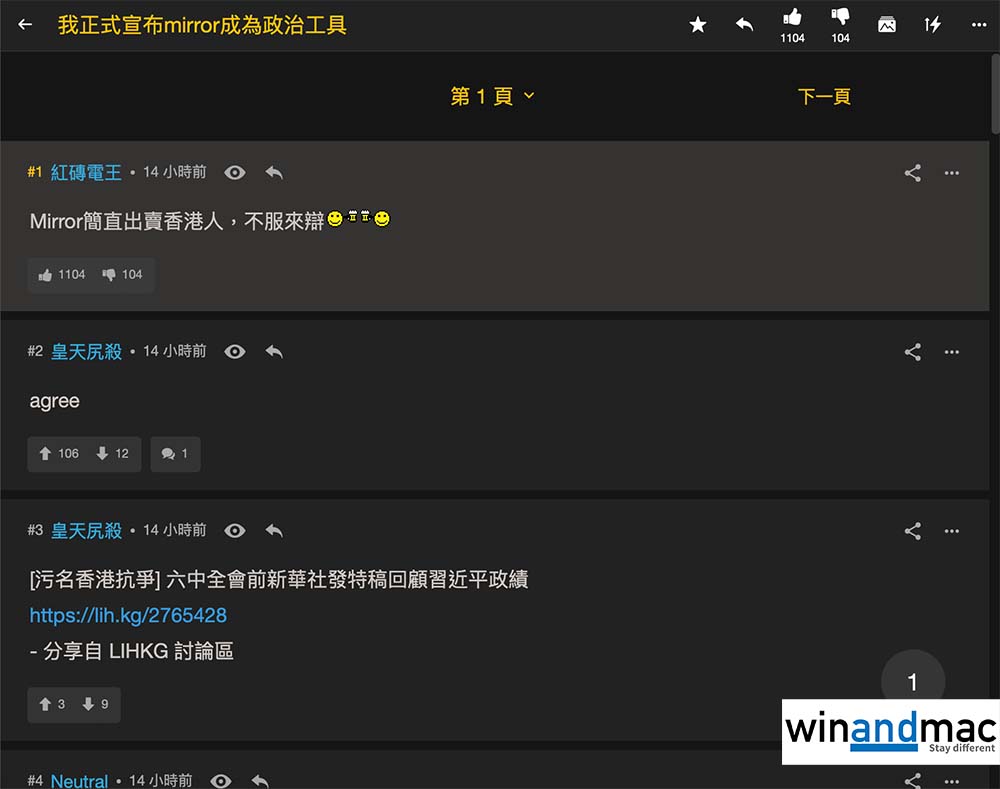Image resolution: width=1000 pixels, height=789 pixels.
Task: Click the page scrollbar thumb
Action: click(995, 94)
